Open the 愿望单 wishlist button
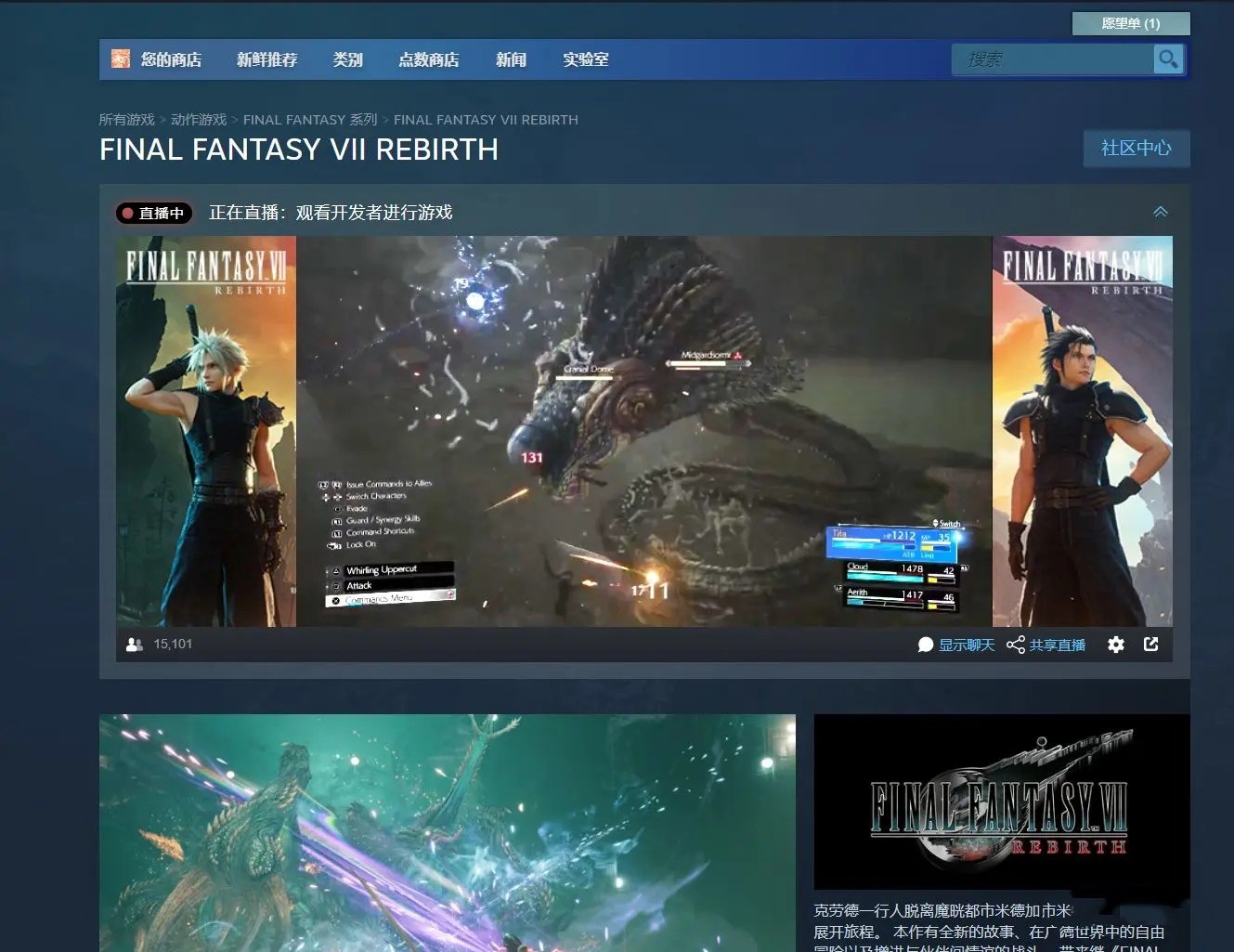The width and height of the screenshot is (1234, 952). (1131, 23)
